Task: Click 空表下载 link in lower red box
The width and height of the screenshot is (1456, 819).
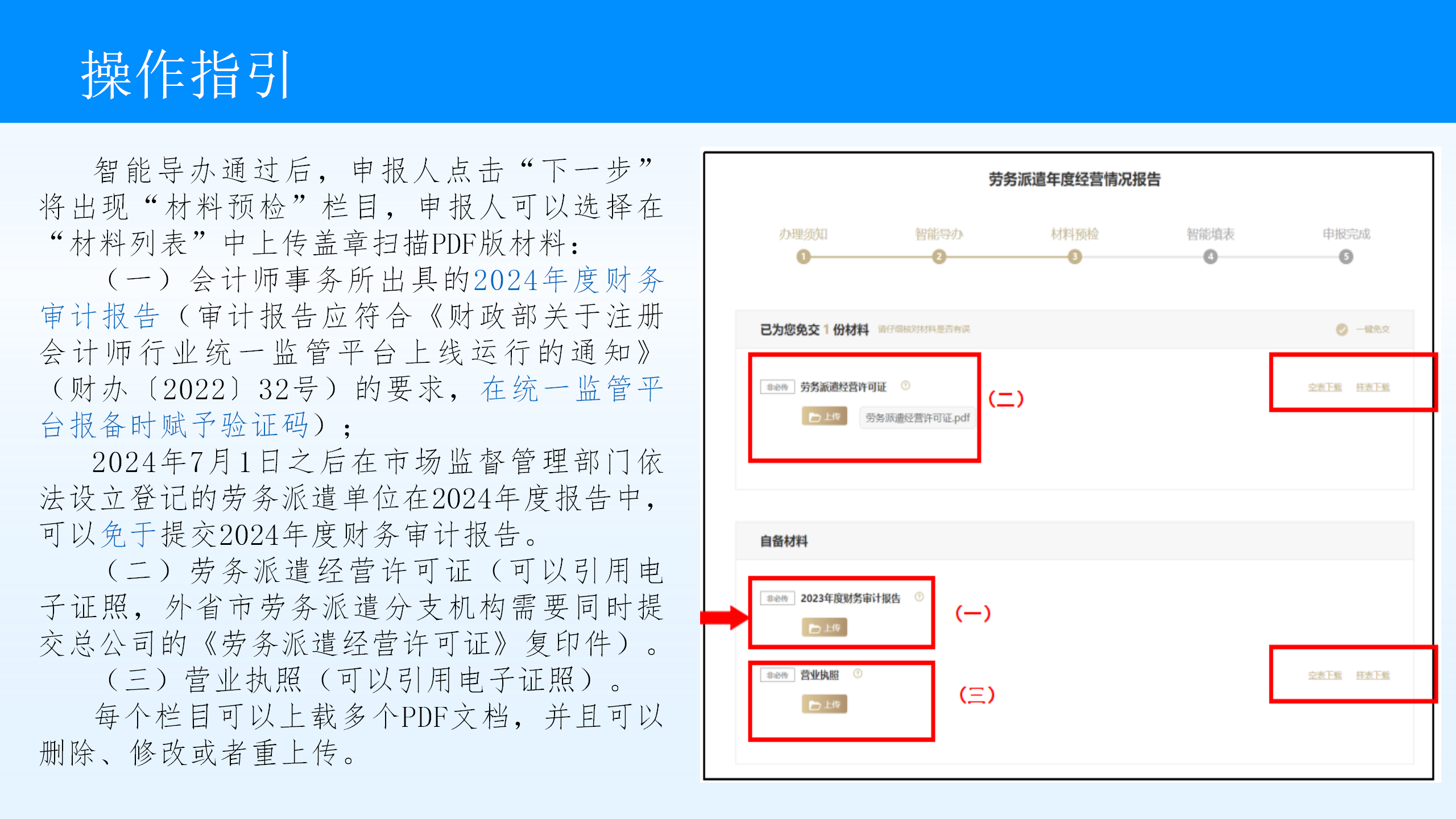Action: click(x=1325, y=675)
